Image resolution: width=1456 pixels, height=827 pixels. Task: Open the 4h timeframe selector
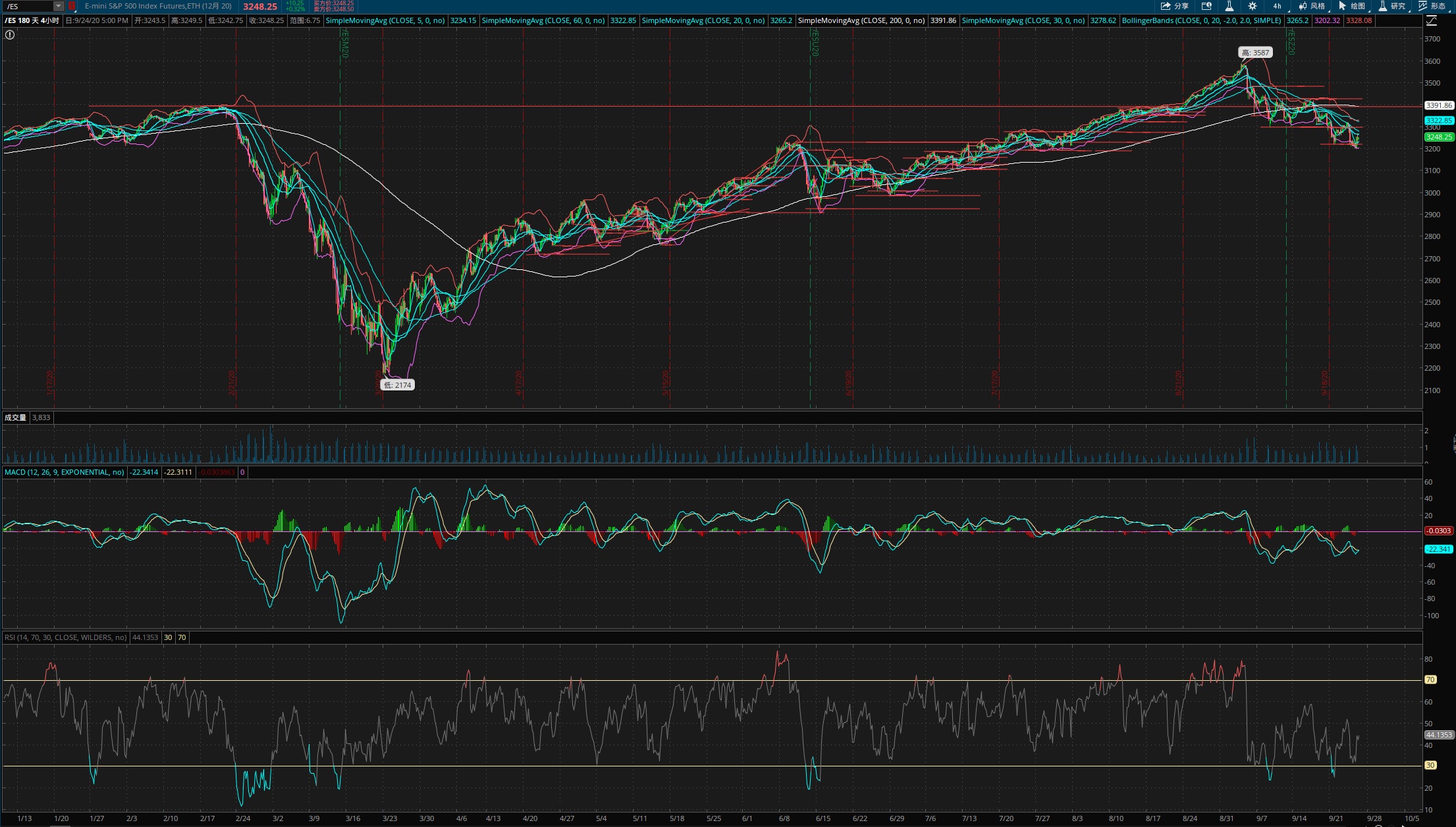[x=1277, y=6]
